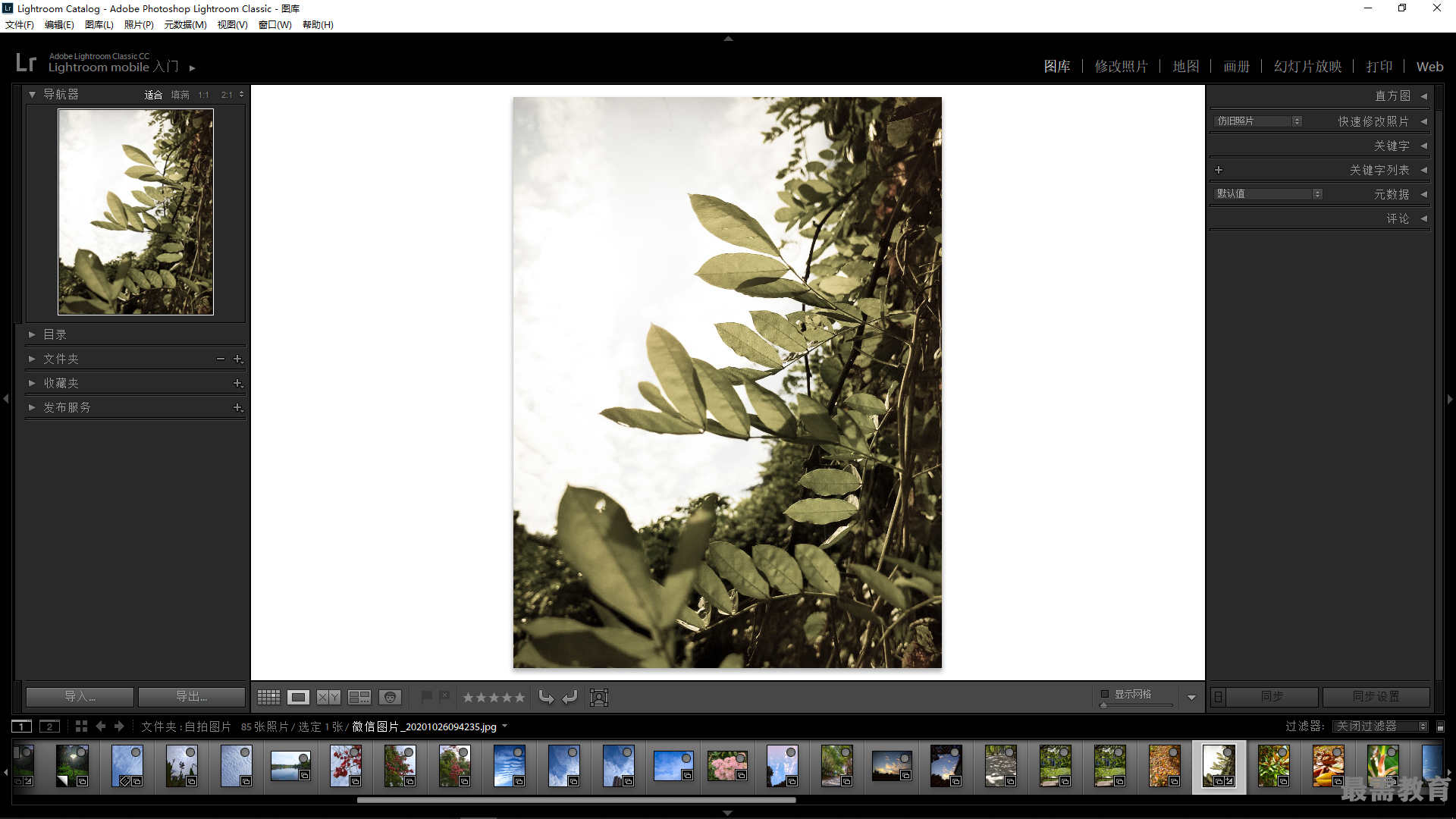Enable the 显示网格 checkbox

point(1105,694)
